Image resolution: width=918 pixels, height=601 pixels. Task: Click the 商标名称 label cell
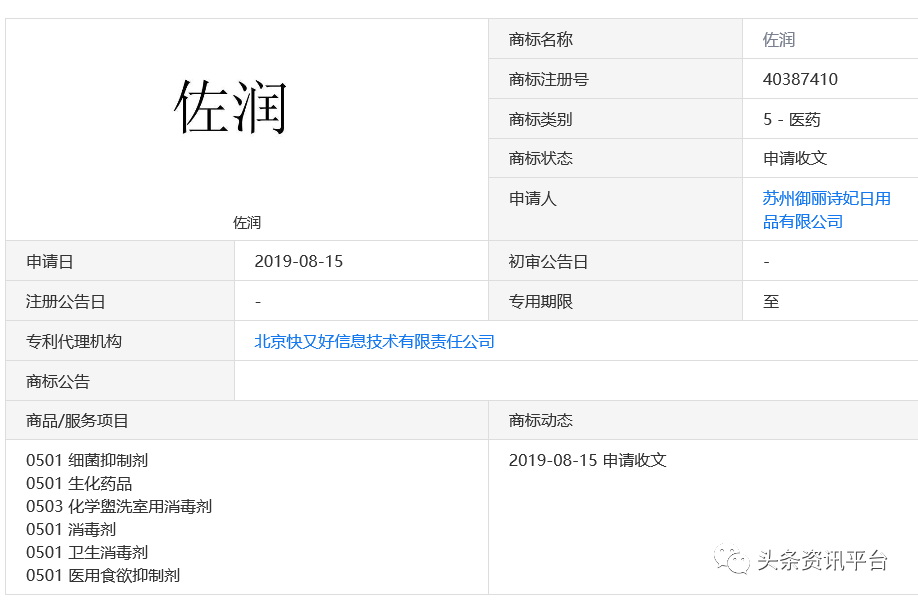(x=541, y=39)
